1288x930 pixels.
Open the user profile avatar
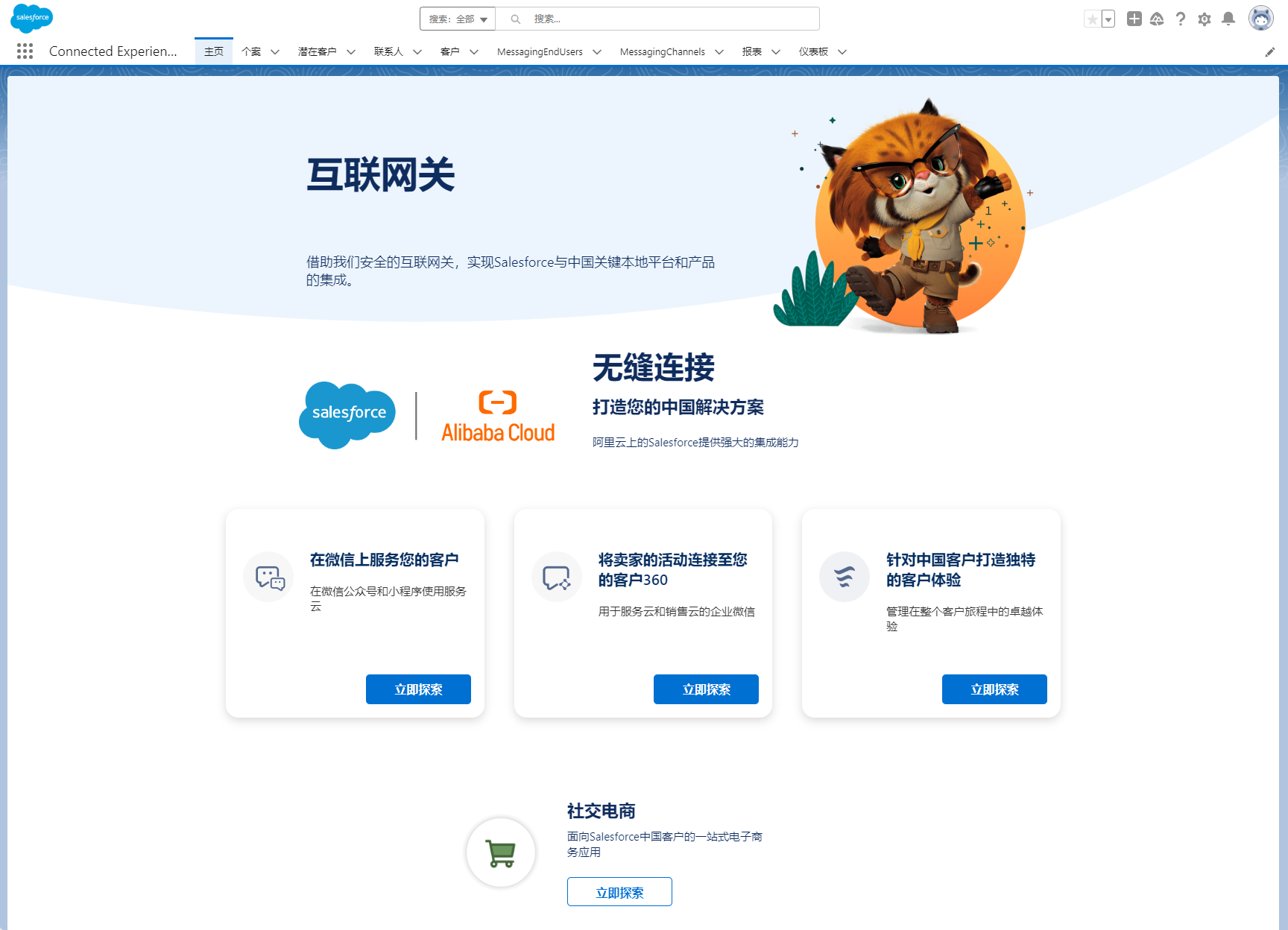[x=1261, y=19]
